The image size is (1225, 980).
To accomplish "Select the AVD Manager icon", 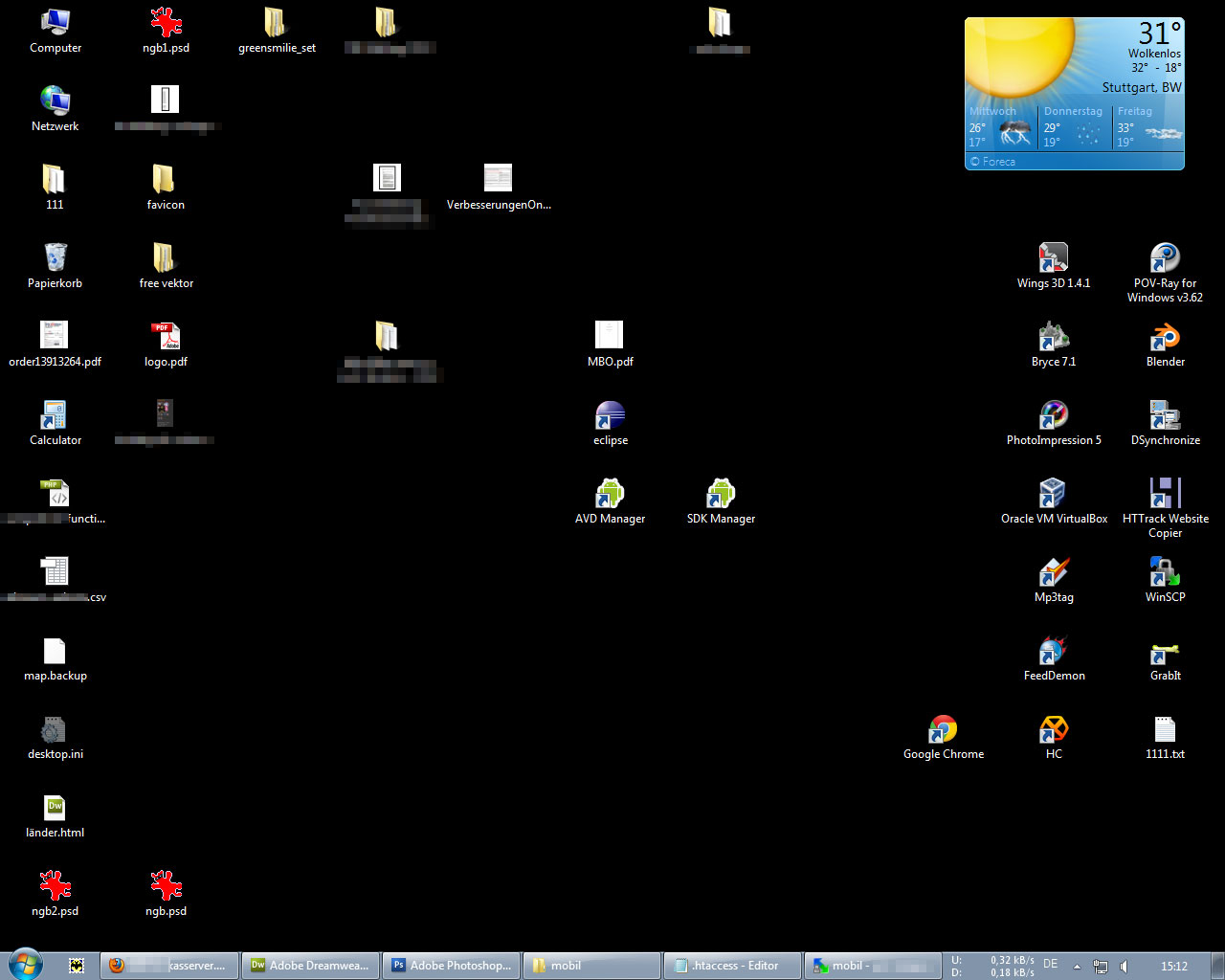I will click(610, 495).
